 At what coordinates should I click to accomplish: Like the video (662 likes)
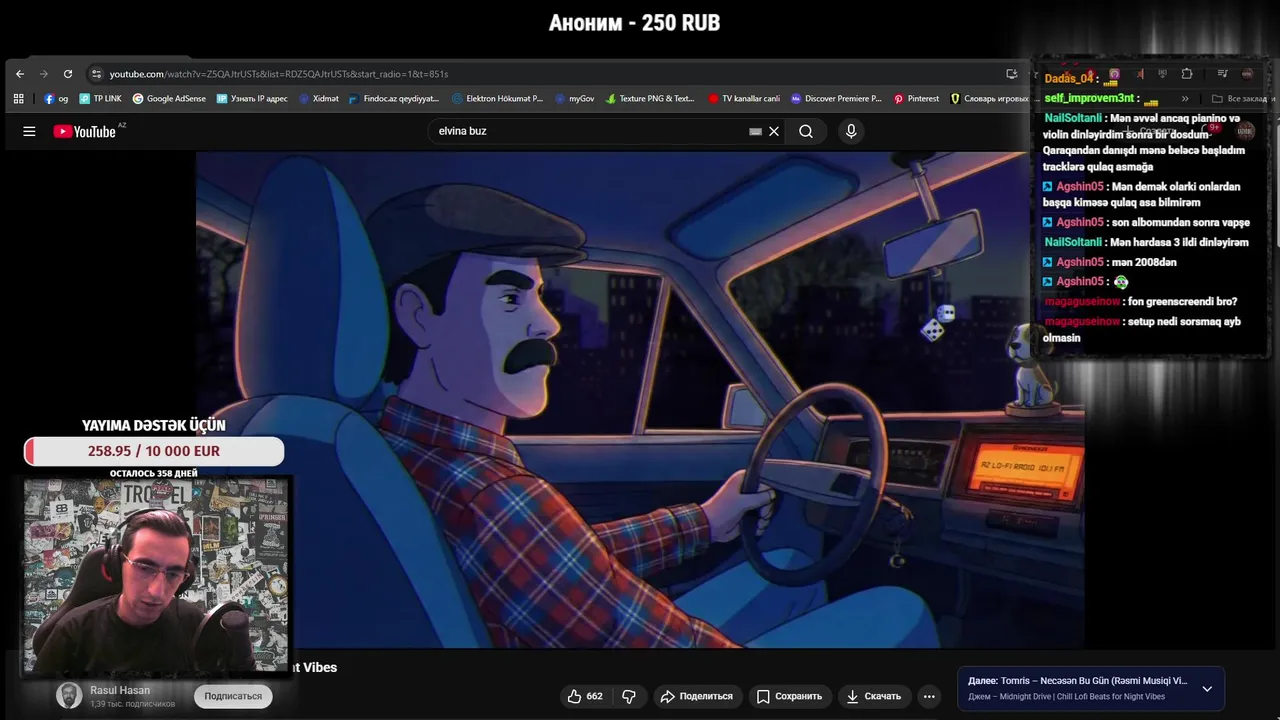(x=586, y=696)
